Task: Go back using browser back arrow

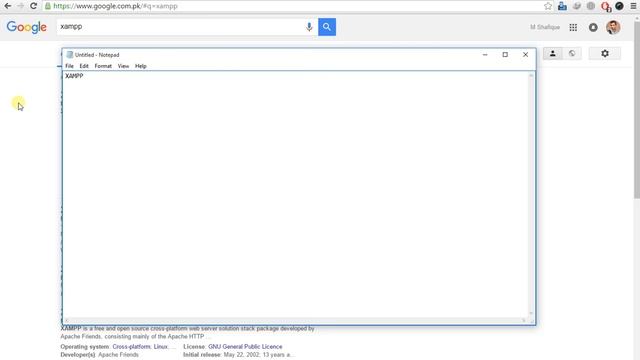Action: [x=7, y=6]
